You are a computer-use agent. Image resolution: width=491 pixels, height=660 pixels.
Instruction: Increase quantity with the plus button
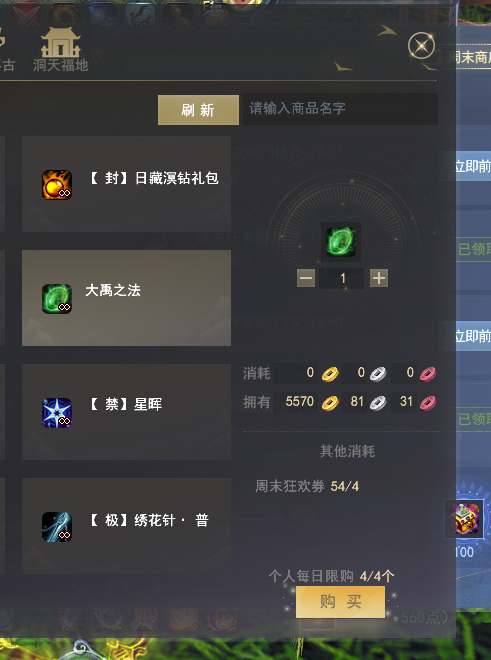point(379,278)
